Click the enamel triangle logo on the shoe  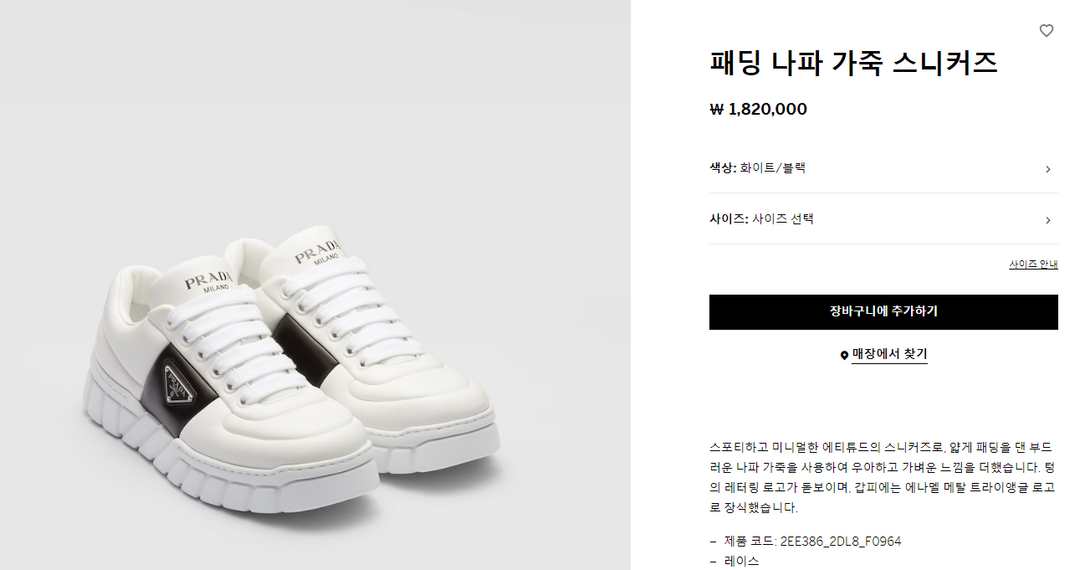click(x=179, y=388)
